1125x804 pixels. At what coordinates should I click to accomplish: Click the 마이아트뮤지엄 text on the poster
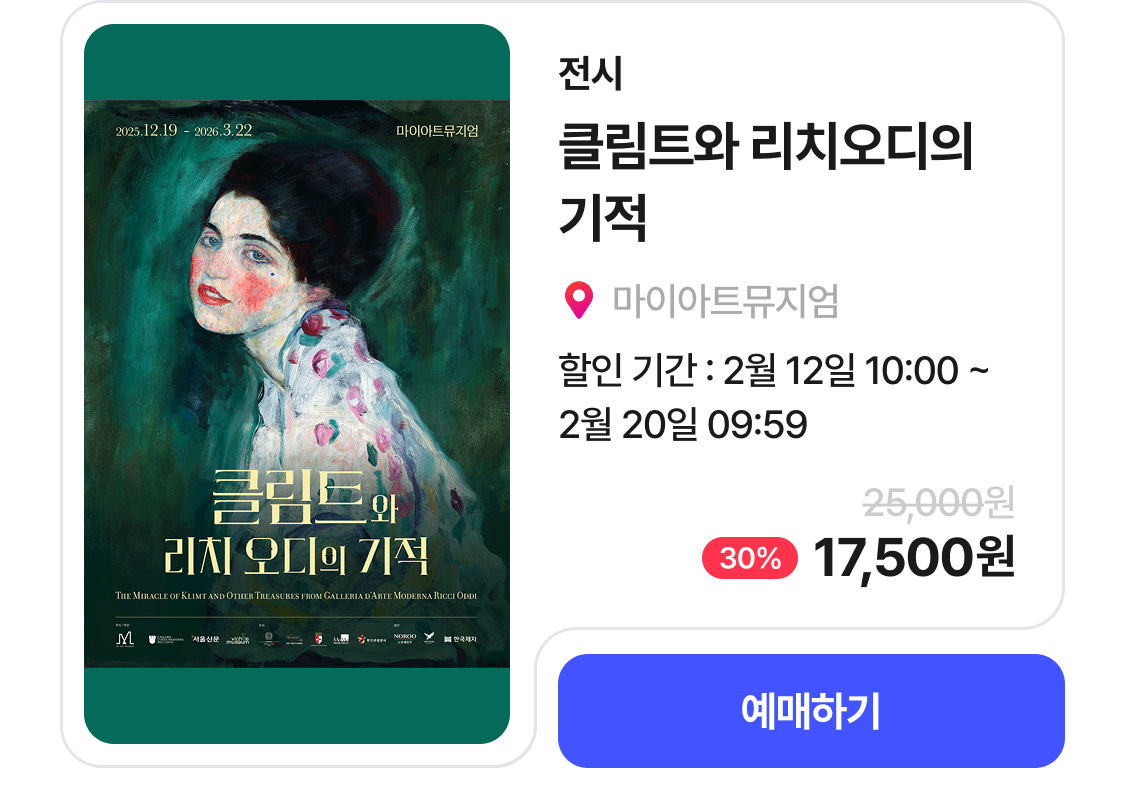tap(437, 131)
